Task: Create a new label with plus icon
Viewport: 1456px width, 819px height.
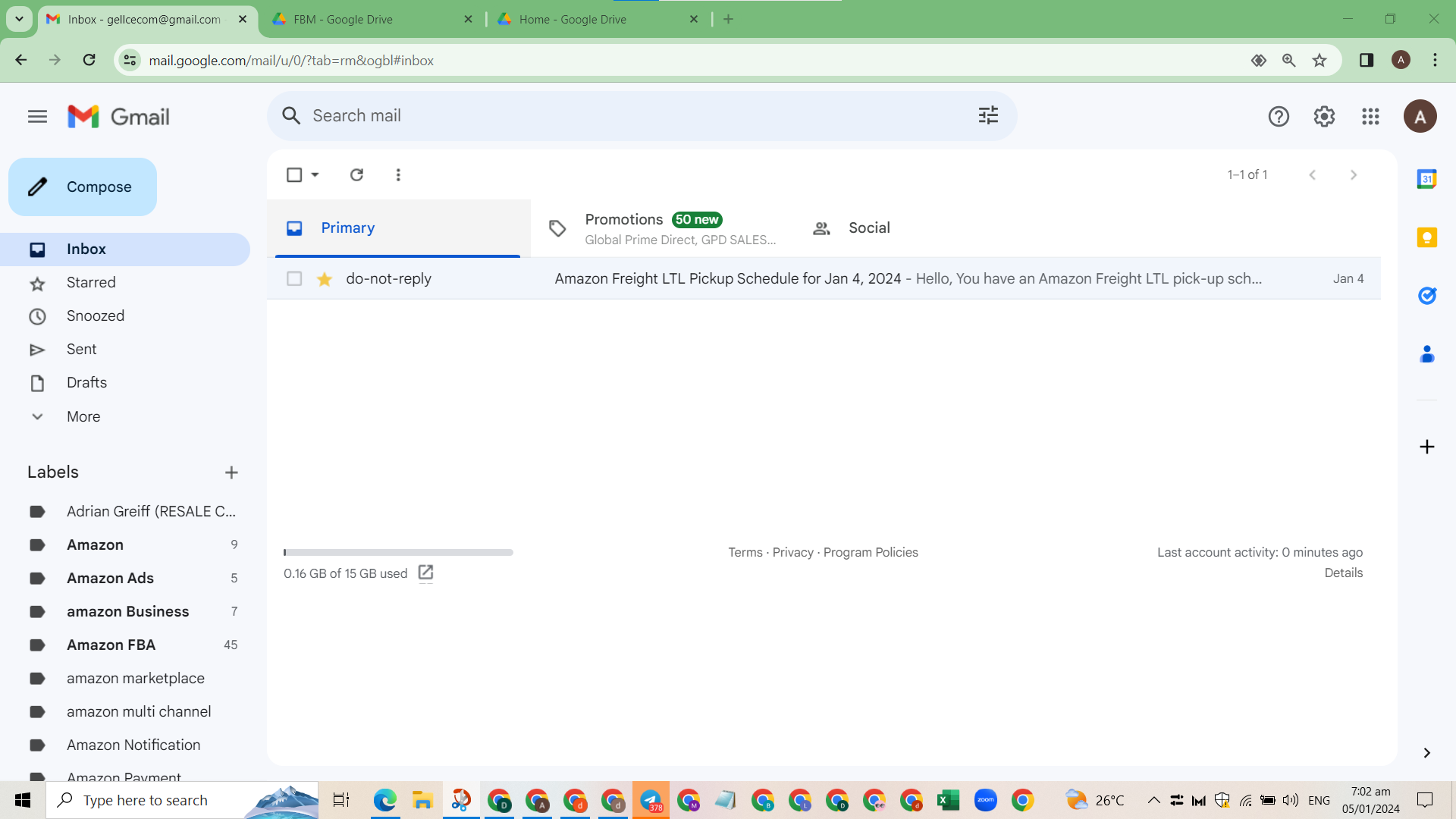Action: pos(231,472)
